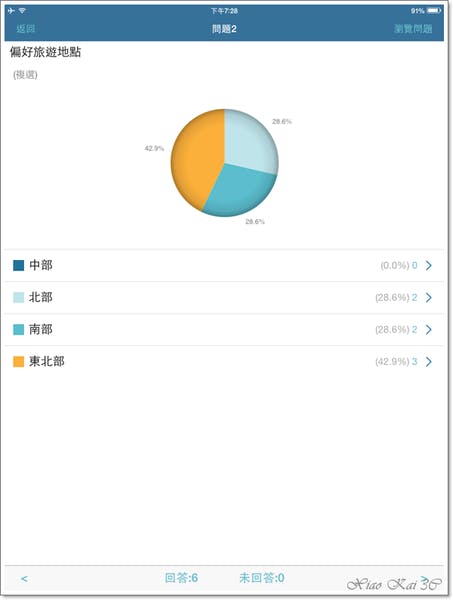
Task: Go to next question with right arrow
Action: click(424, 579)
